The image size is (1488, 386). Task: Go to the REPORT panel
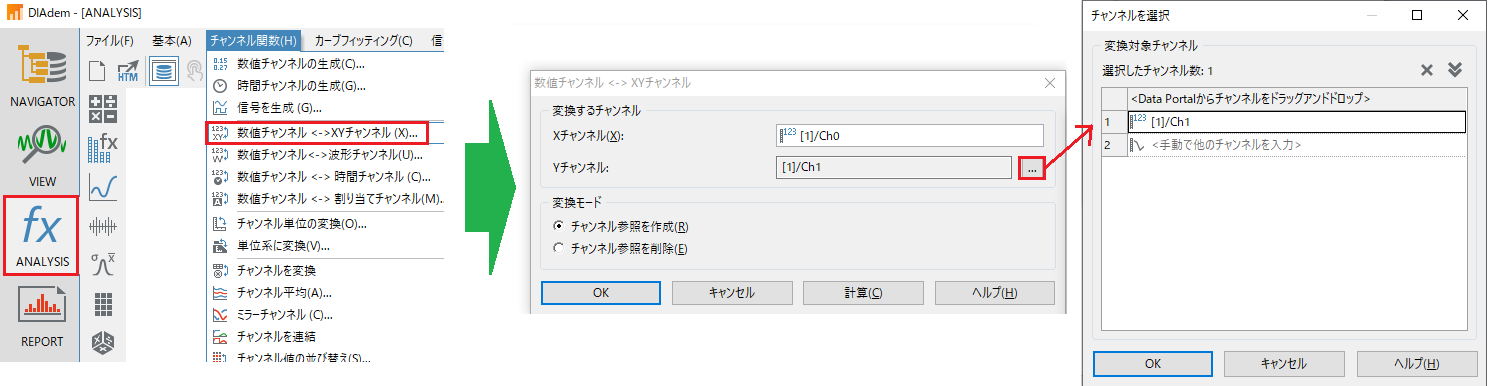tap(43, 318)
